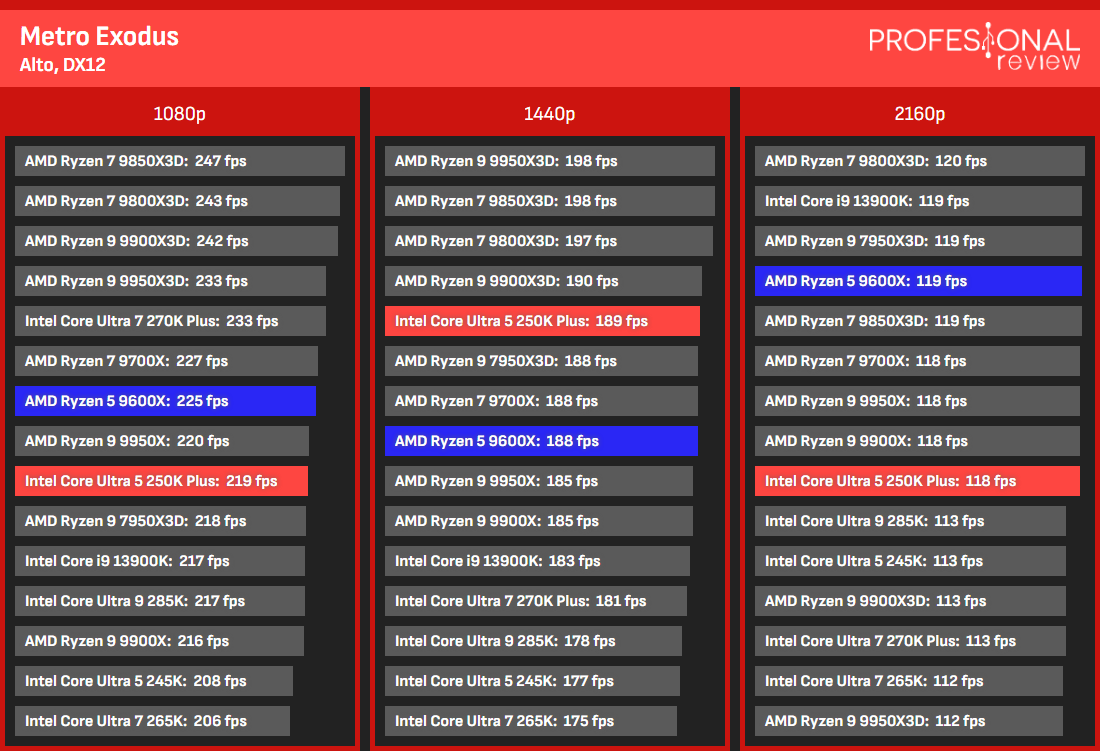
Task: Click 'AMD Ryzen 9 9950X: 220 fps' bar
Action: (162, 440)
